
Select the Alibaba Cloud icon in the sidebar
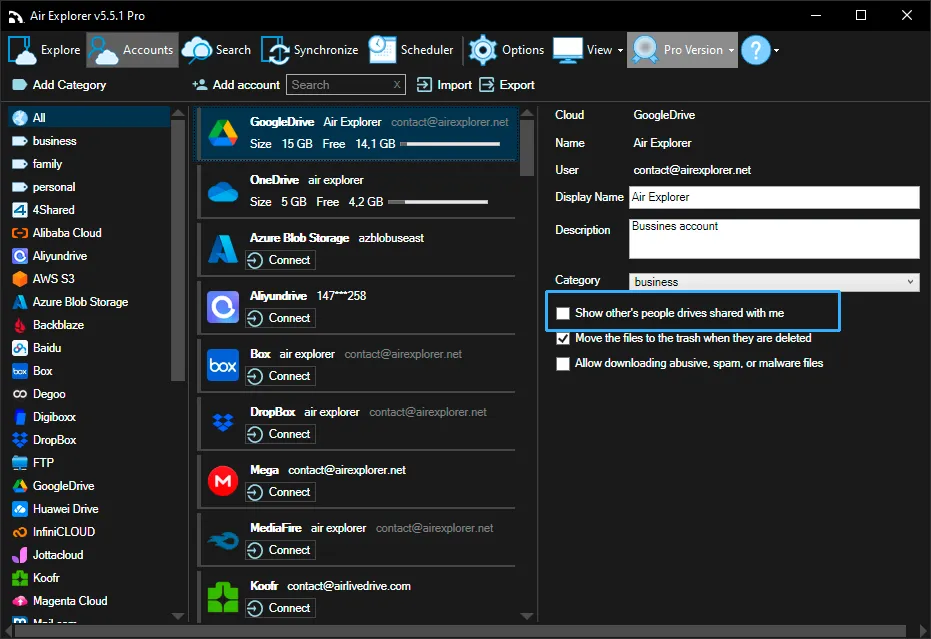(x=20, y=233)
